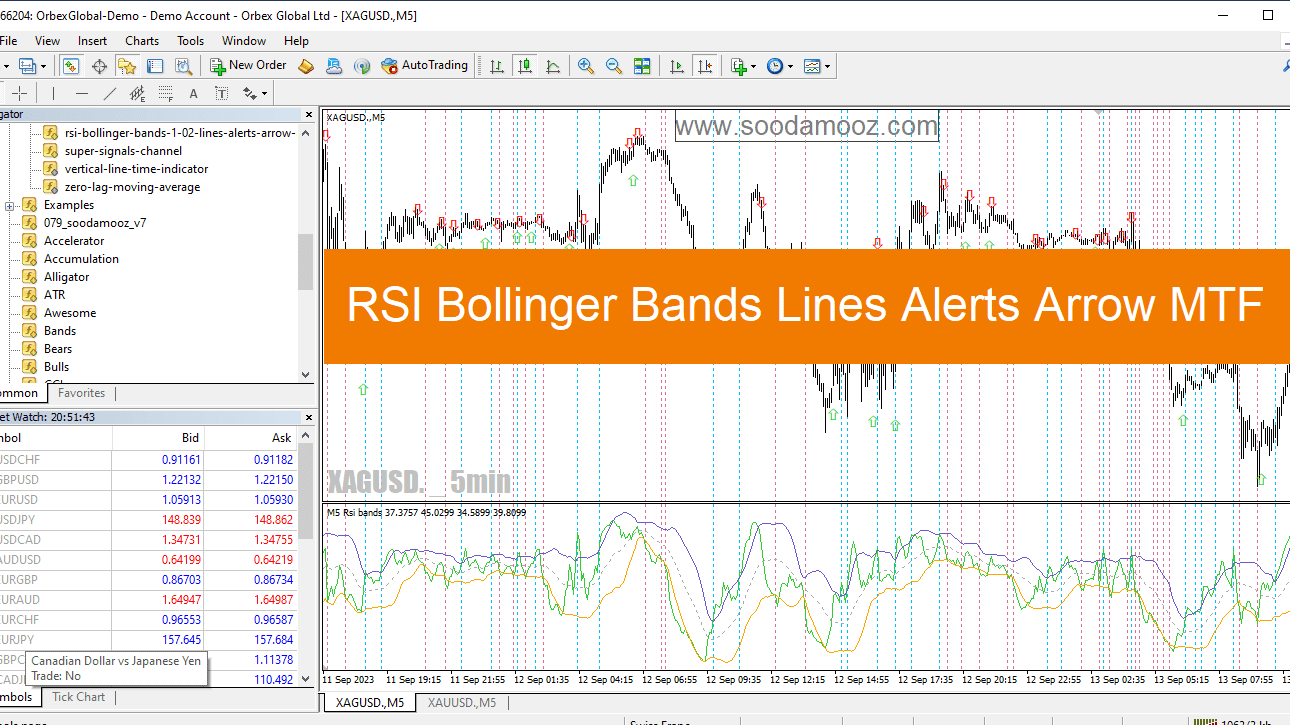Image resolution: width=1290 pixels, height=725 pixels.
Task: Select the line chart icon
Action: tap(553, 66)
